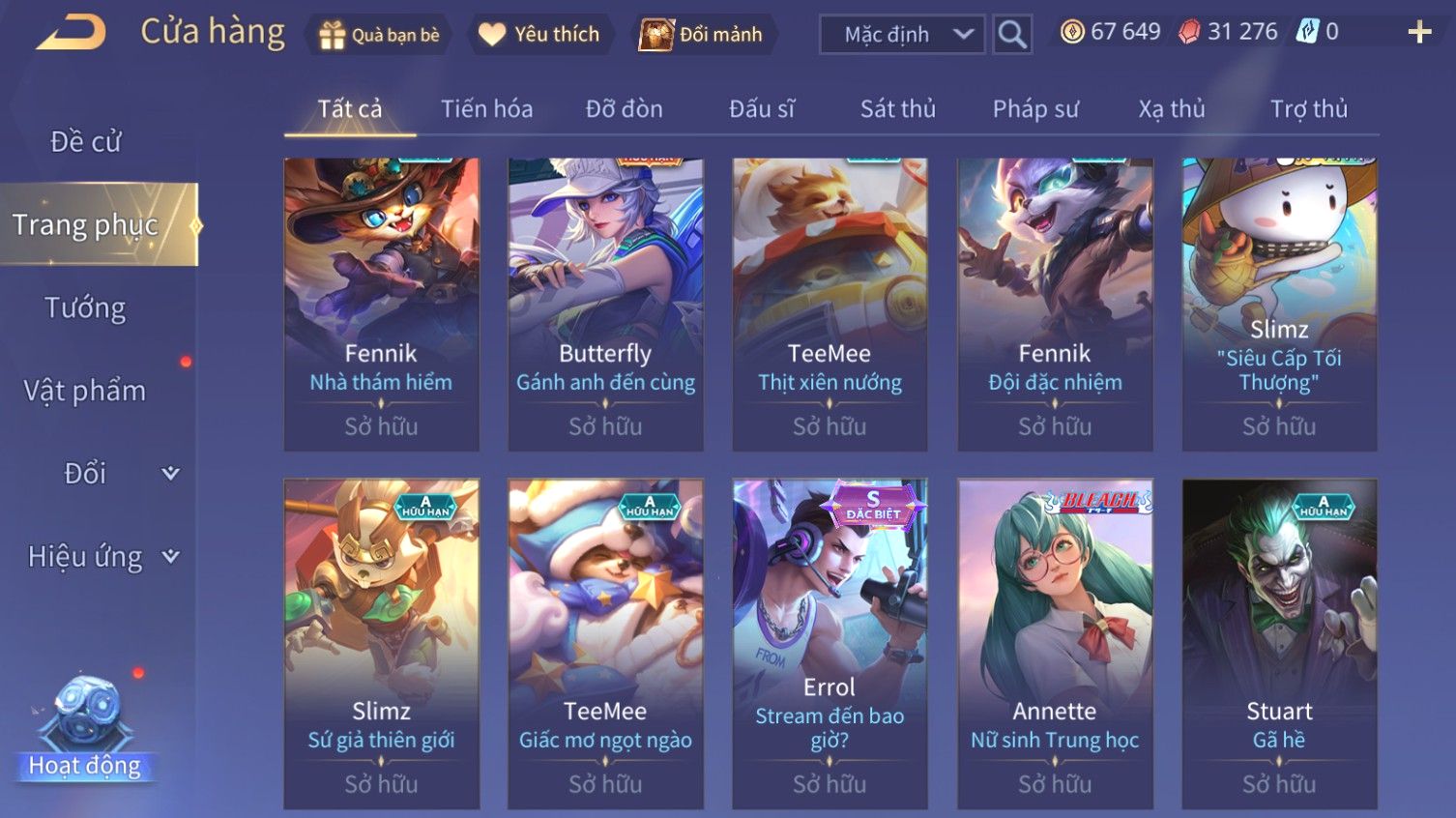Open the Butterfly Gánh anh đến cùng card
The image size is (1456, 818).
point(605,305)
